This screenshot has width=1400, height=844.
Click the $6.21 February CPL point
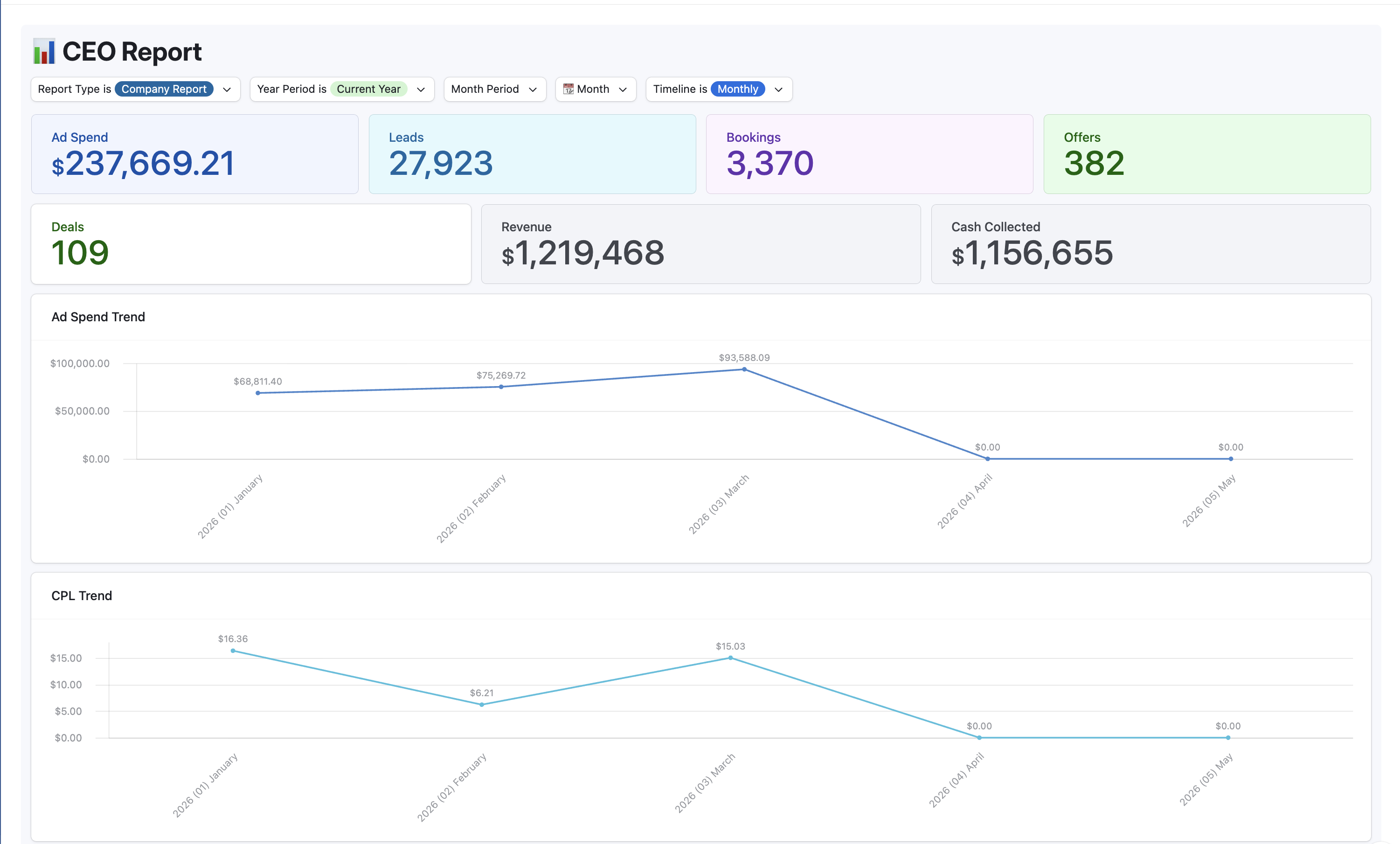point(482,705)
